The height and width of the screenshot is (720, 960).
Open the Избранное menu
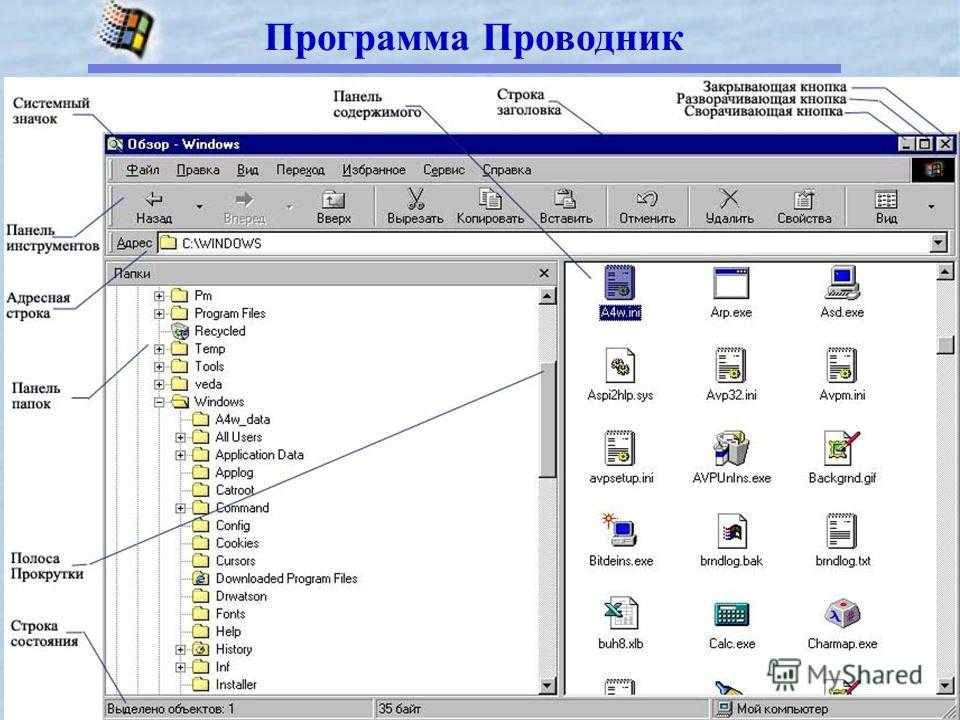coord(373,170)
